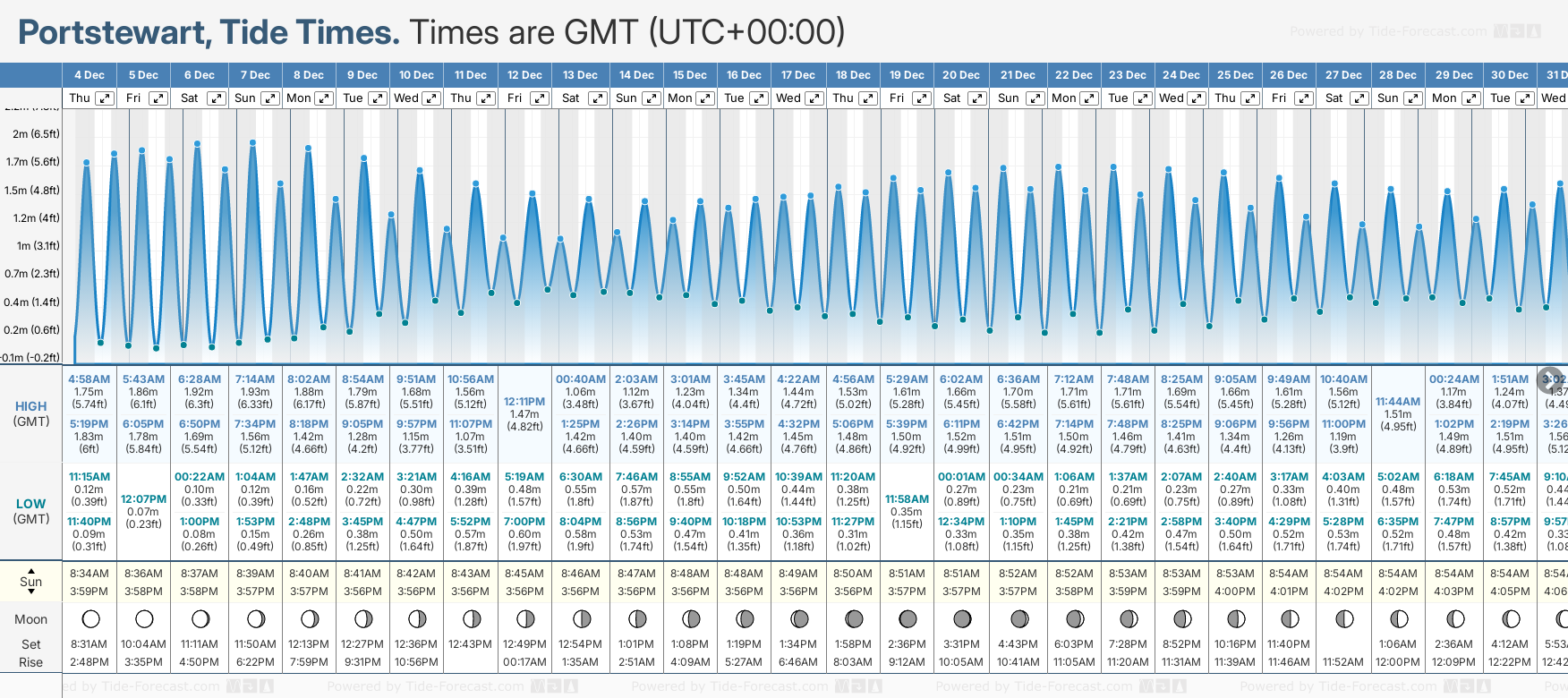Click the moon phase icon under 4 Dec

(89, 619)
